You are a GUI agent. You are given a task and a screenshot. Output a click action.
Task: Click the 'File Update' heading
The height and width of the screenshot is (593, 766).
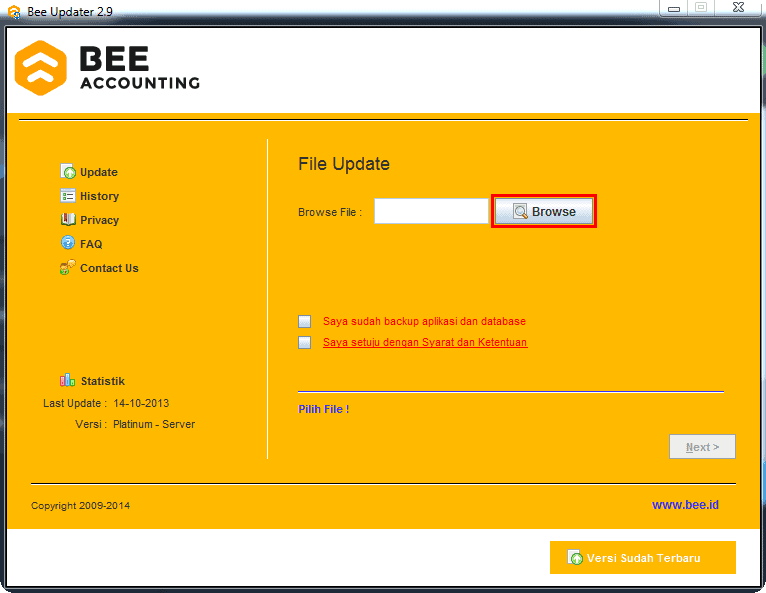(x=344, y=164)
